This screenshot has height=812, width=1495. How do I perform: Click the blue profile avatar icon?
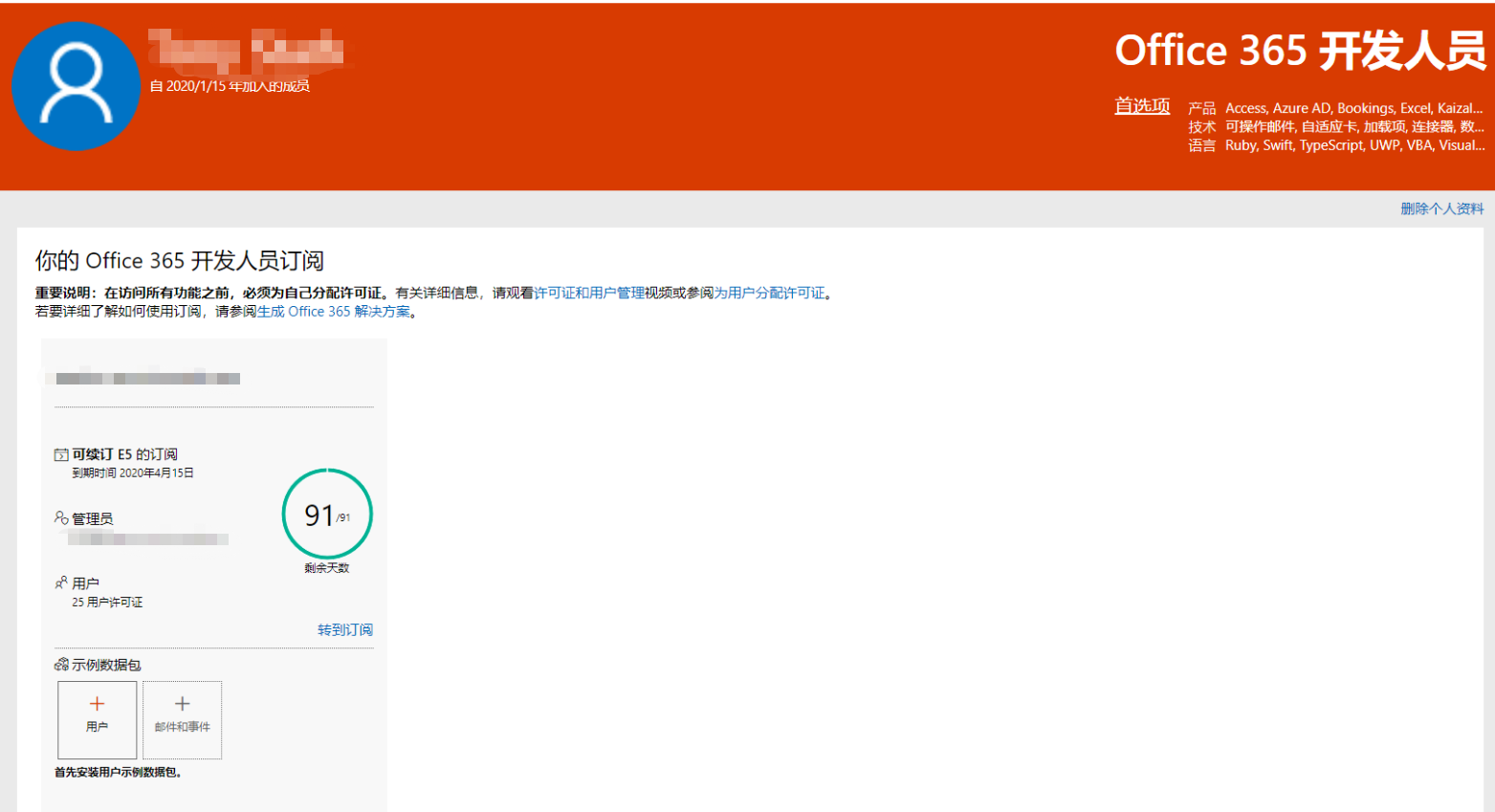76,86
